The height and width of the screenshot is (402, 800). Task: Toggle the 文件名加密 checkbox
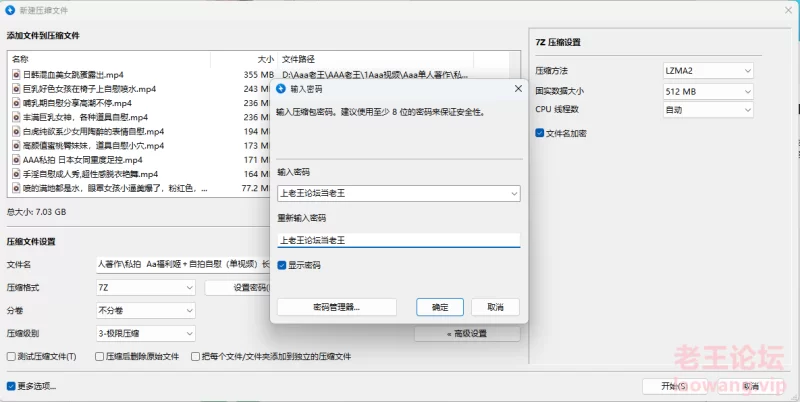click(x=540, y=133)
